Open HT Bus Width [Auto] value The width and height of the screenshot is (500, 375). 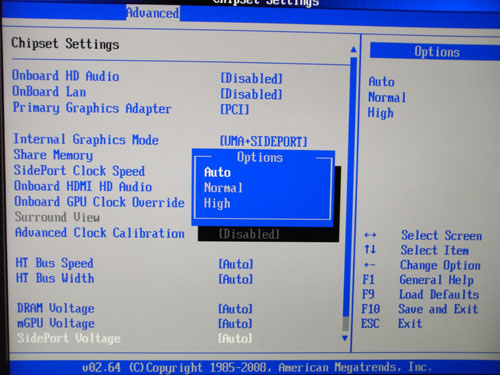tap(236, 279)
